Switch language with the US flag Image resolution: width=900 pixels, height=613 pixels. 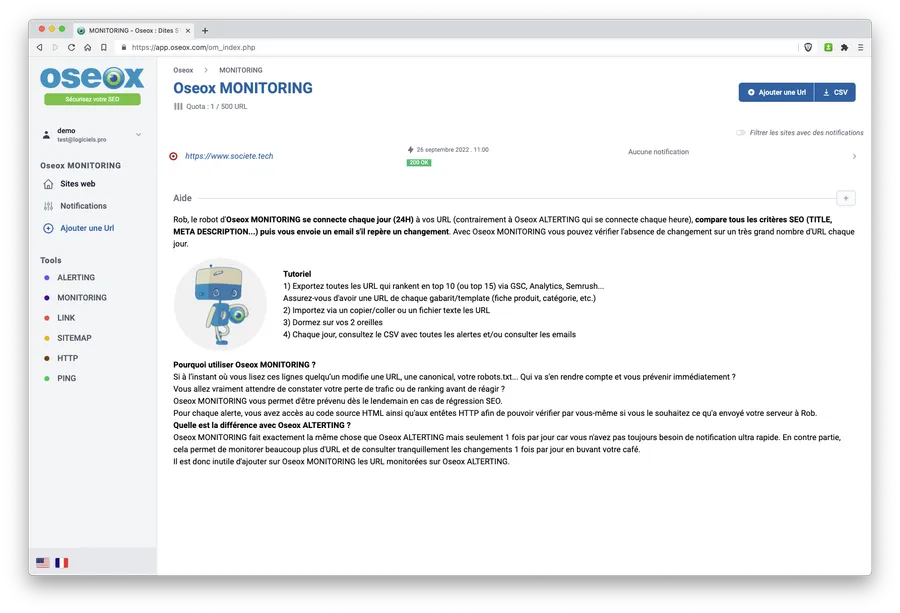click(42, 562)
